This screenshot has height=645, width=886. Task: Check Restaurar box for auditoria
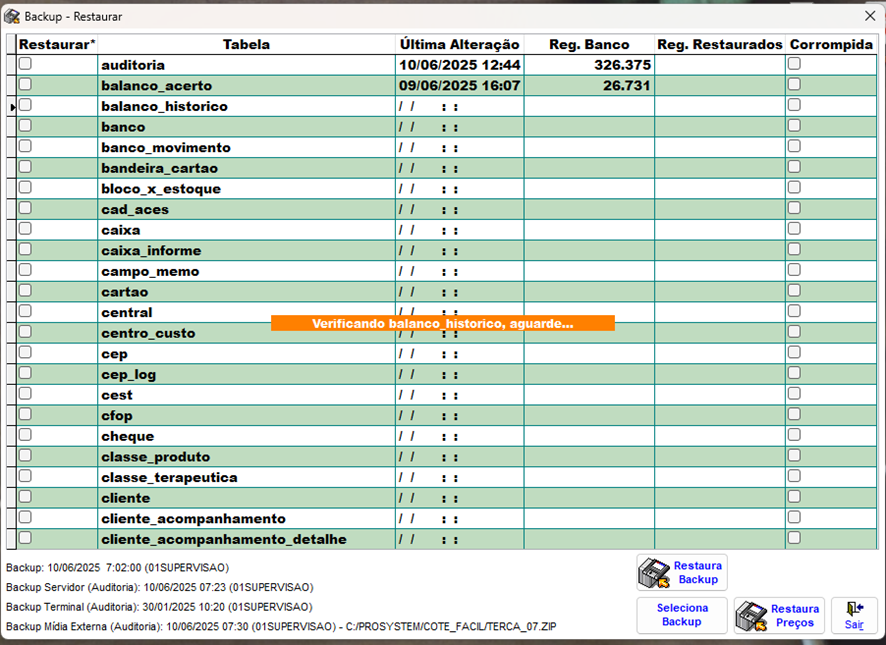pos(25,64)
